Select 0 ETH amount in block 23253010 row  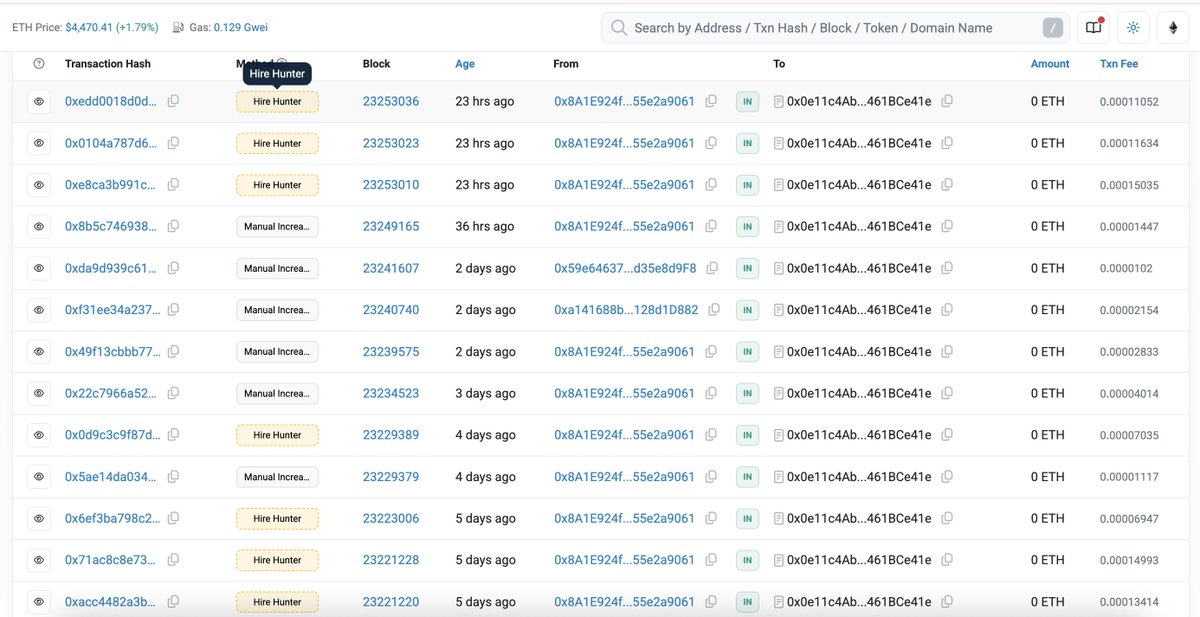click(1047, 185)
